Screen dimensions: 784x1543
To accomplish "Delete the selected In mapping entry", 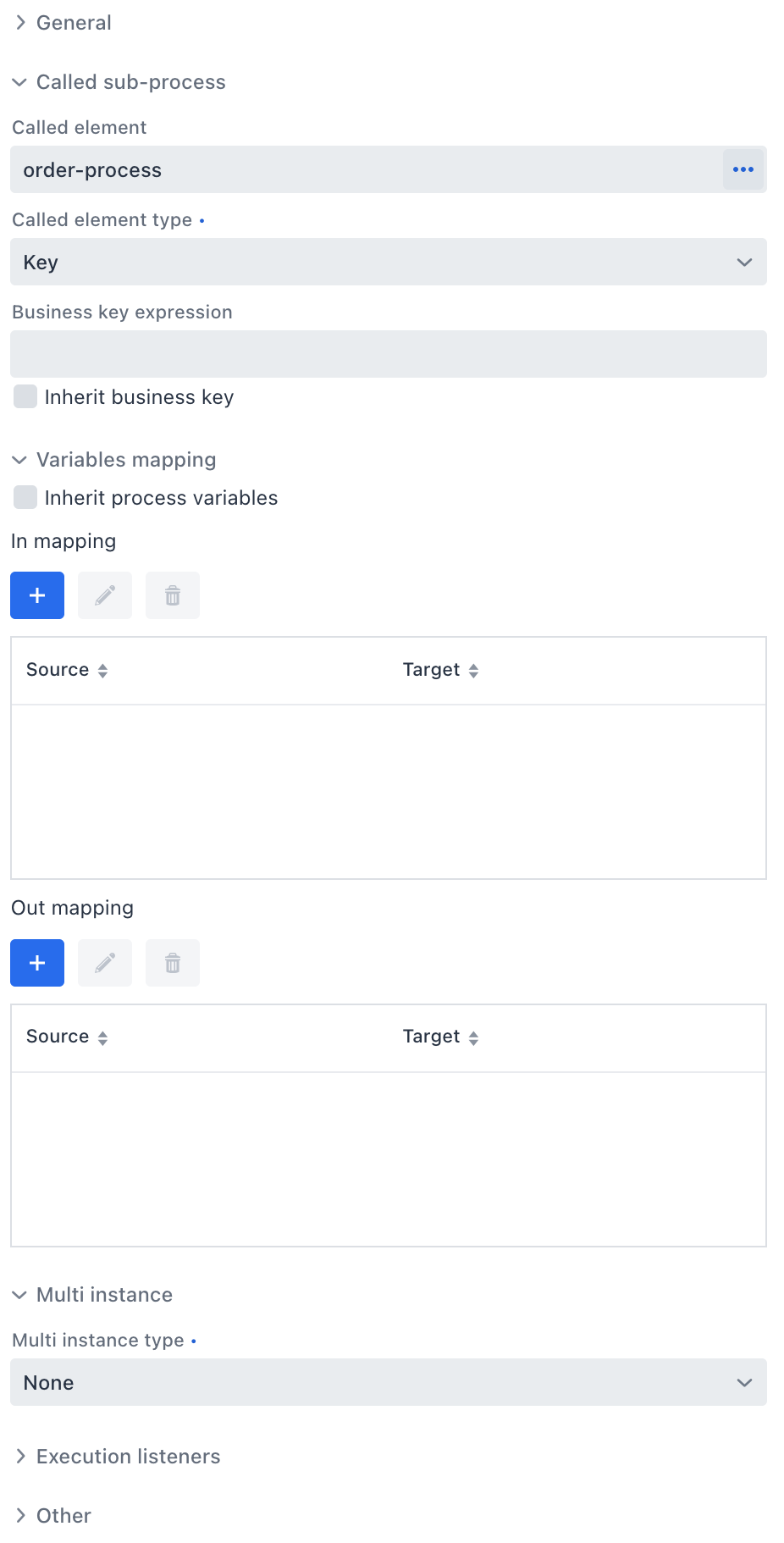I will (x=172, y=595).
